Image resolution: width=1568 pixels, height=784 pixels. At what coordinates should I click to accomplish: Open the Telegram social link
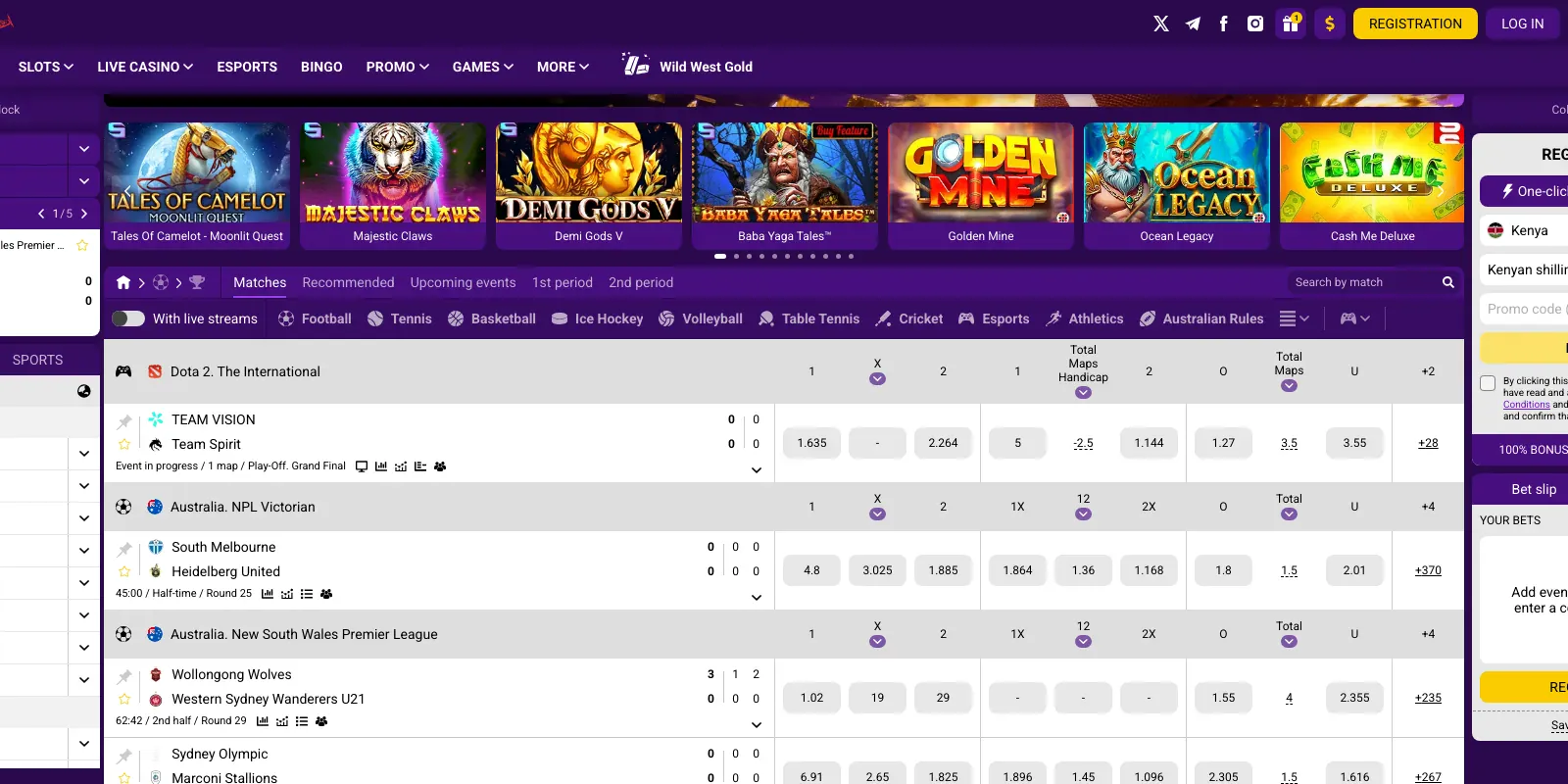click(x=1193, y=24)
